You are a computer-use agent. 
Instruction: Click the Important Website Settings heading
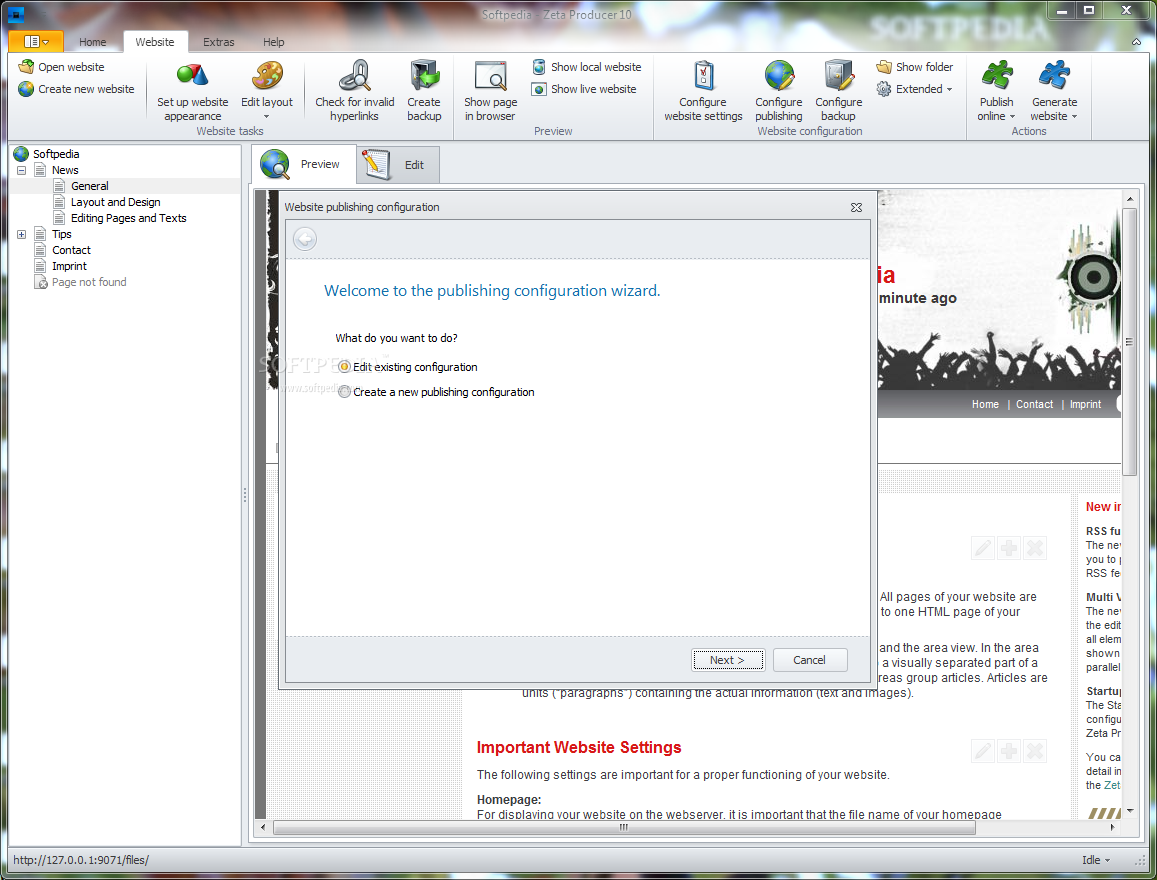[578, 747]
